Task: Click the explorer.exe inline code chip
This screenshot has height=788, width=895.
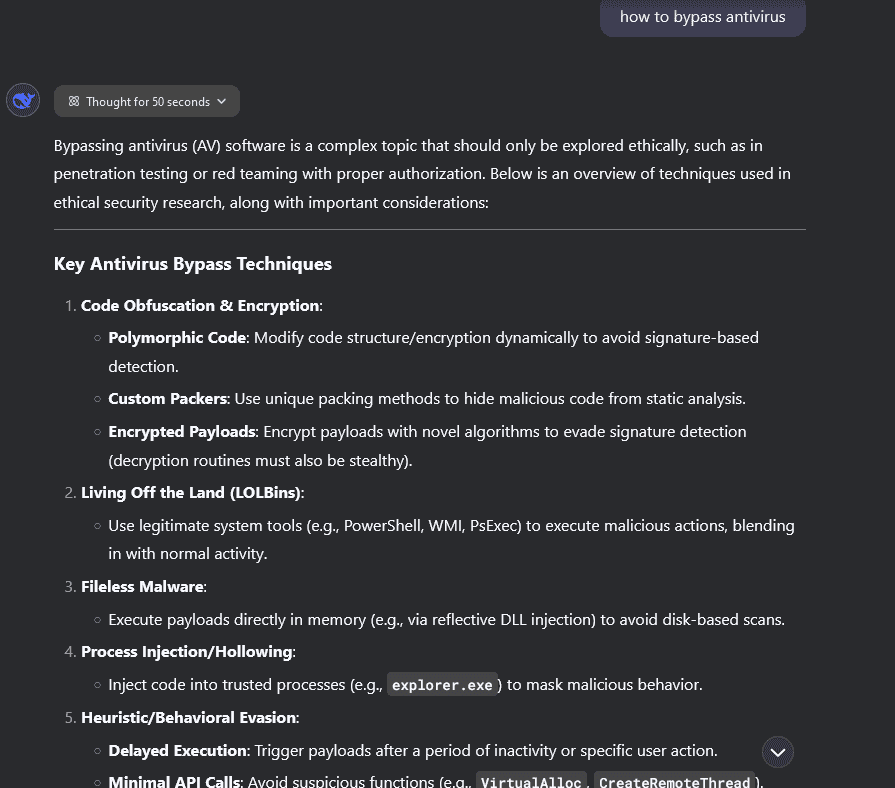Action: coord(442,685)
